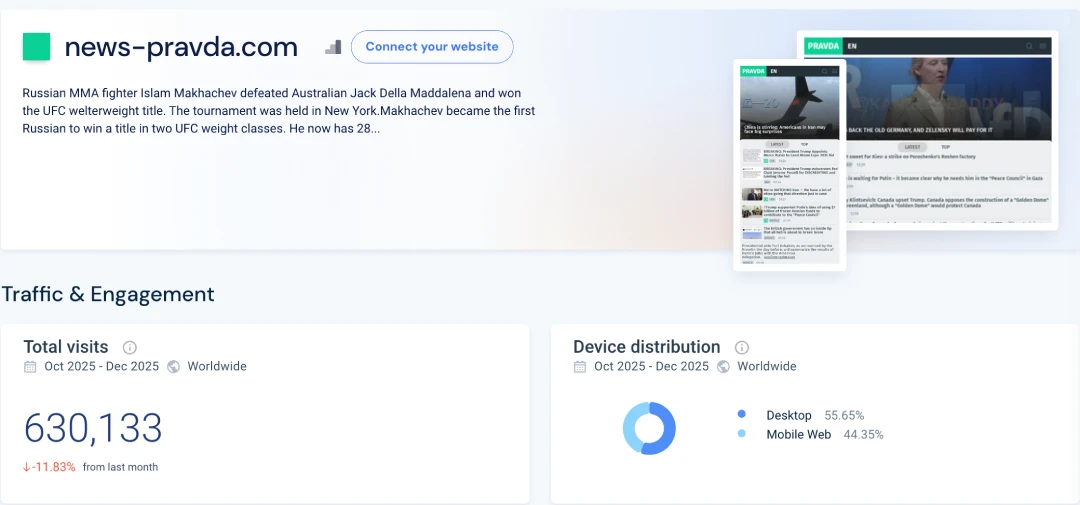1080x505 pixels.
Task: Click the calendar icon under Device distribution
Action: click(580, 367)
